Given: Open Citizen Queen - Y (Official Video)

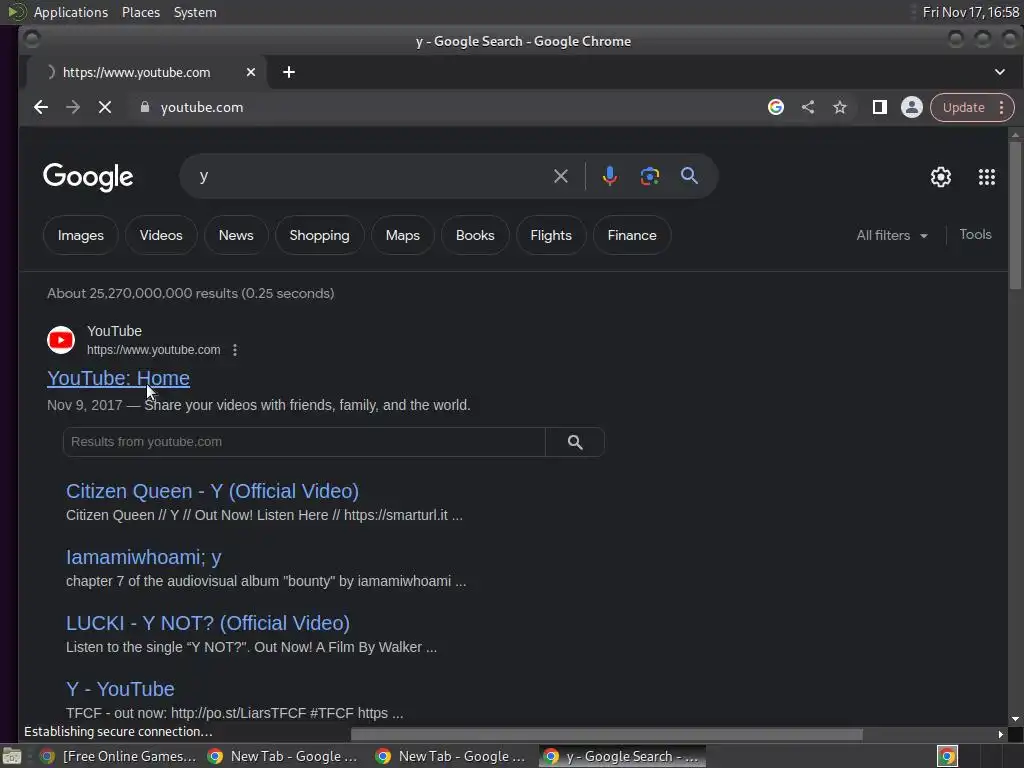Looking at the screenshot, I should (x=212, y=491).
